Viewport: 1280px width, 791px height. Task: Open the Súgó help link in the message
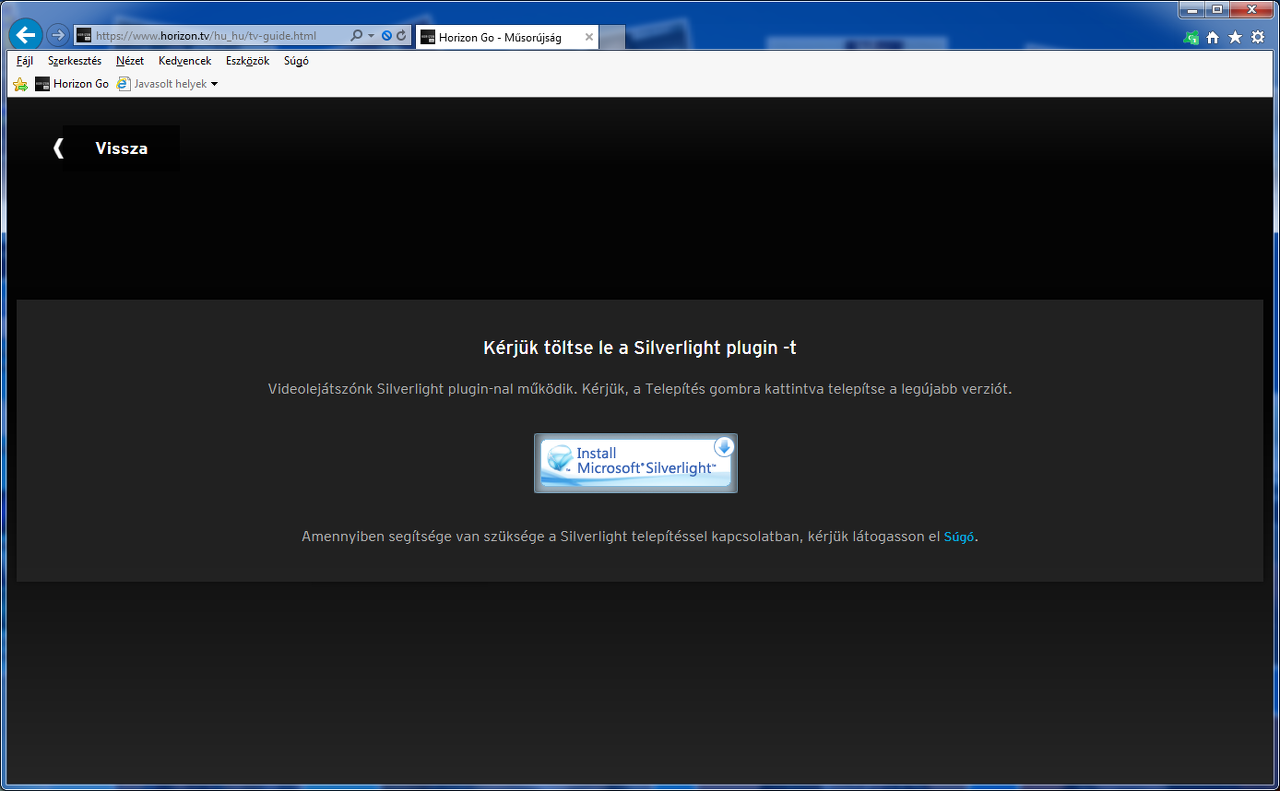[959, 537]
